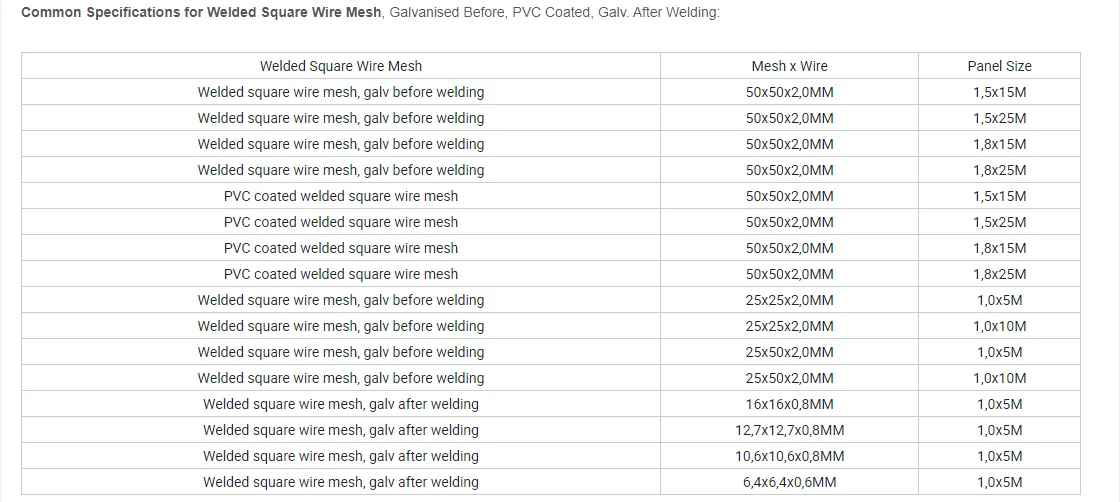This screenshot has height=502, width=1120.
Task: Click 1,0x5M panel size of 16x16x0,8MM row
Action: pos(999,404)
